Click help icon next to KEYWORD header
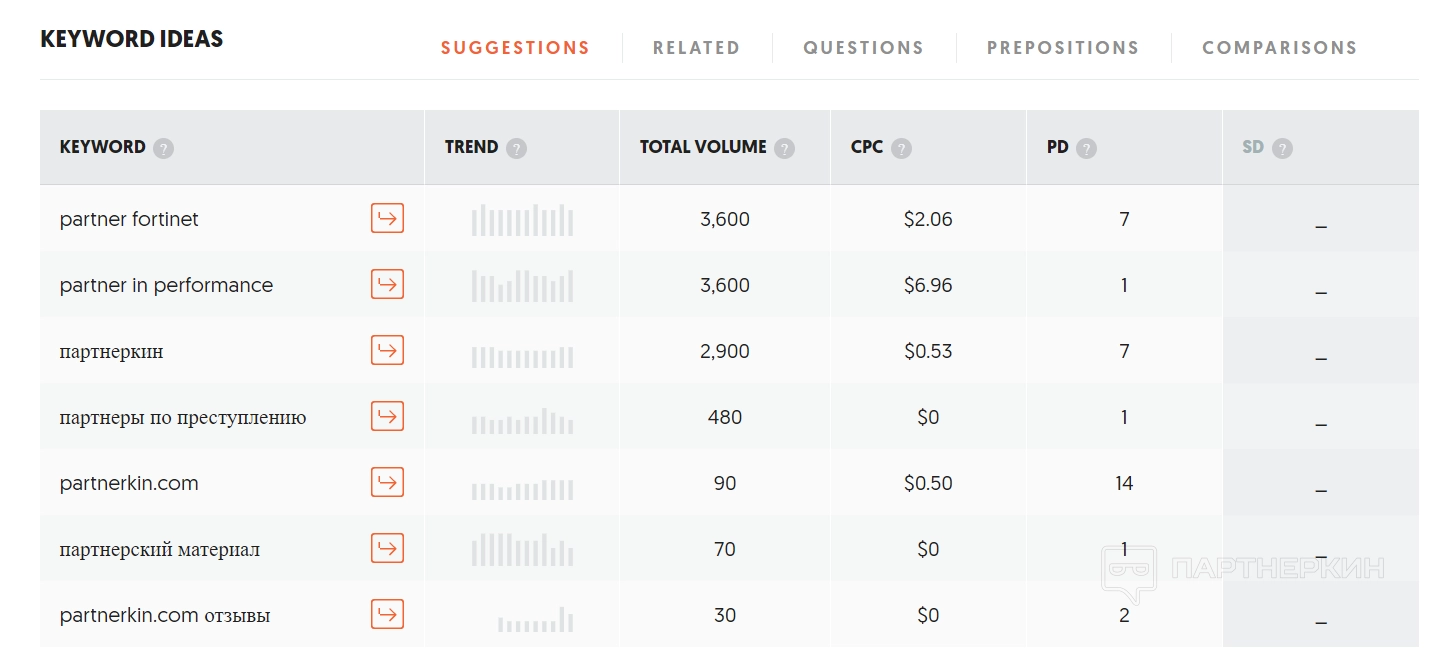The width and height of the screenshot is (1436, 658). (164, 148)
